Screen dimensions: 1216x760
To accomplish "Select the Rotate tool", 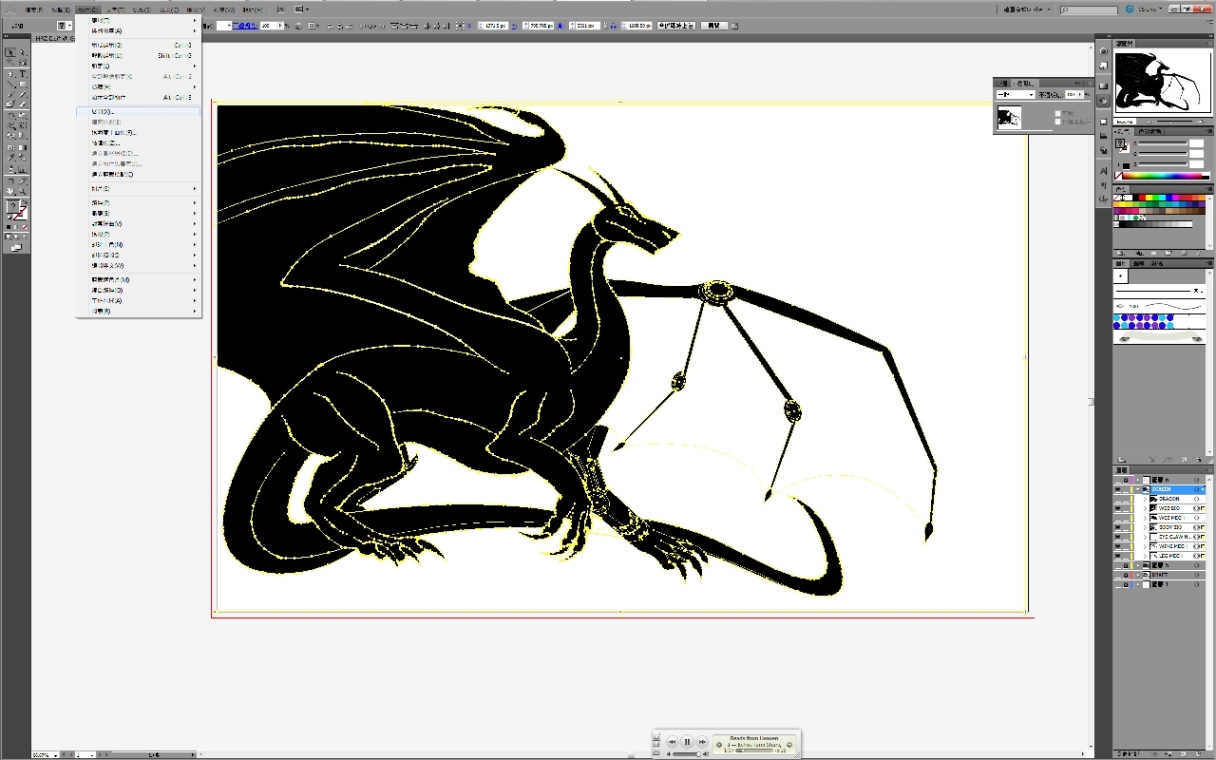I will coord(11,116).
